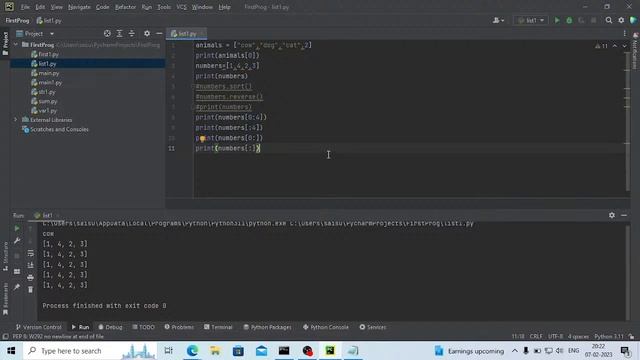Viewport: 640px width, 360px height.
Task: Toggle soft-wrap in Run console
Action: tap(31, 253)
